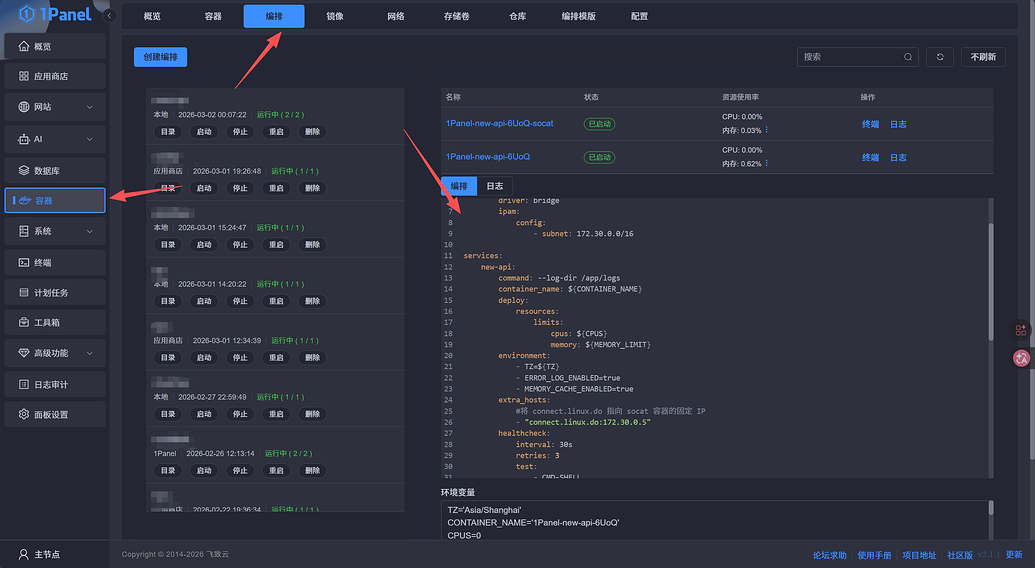
Task: Click the 创建编排 button
Action: pyautogui.click(x=160, y=57)
